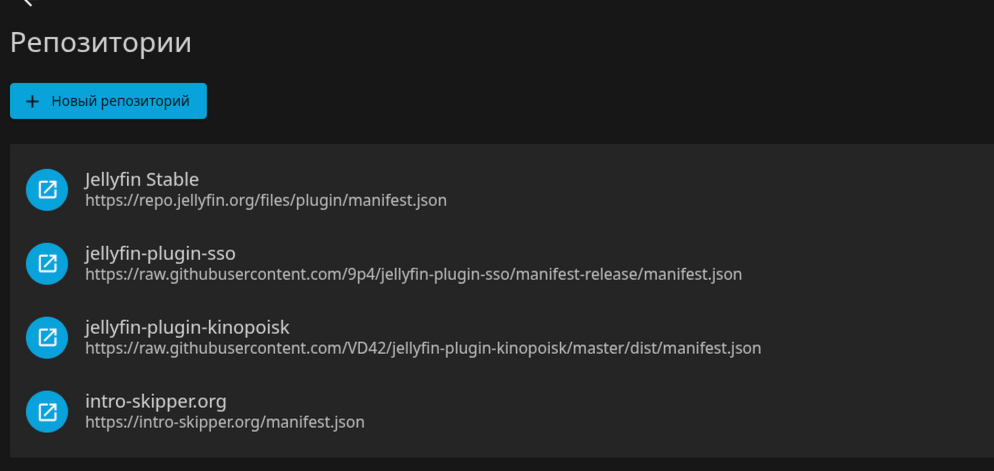This screenshot has width=994, height=471.
Task: Click the 9p4 jellyfin-plugin-sso manifest URL
Action: click(413, 274)
